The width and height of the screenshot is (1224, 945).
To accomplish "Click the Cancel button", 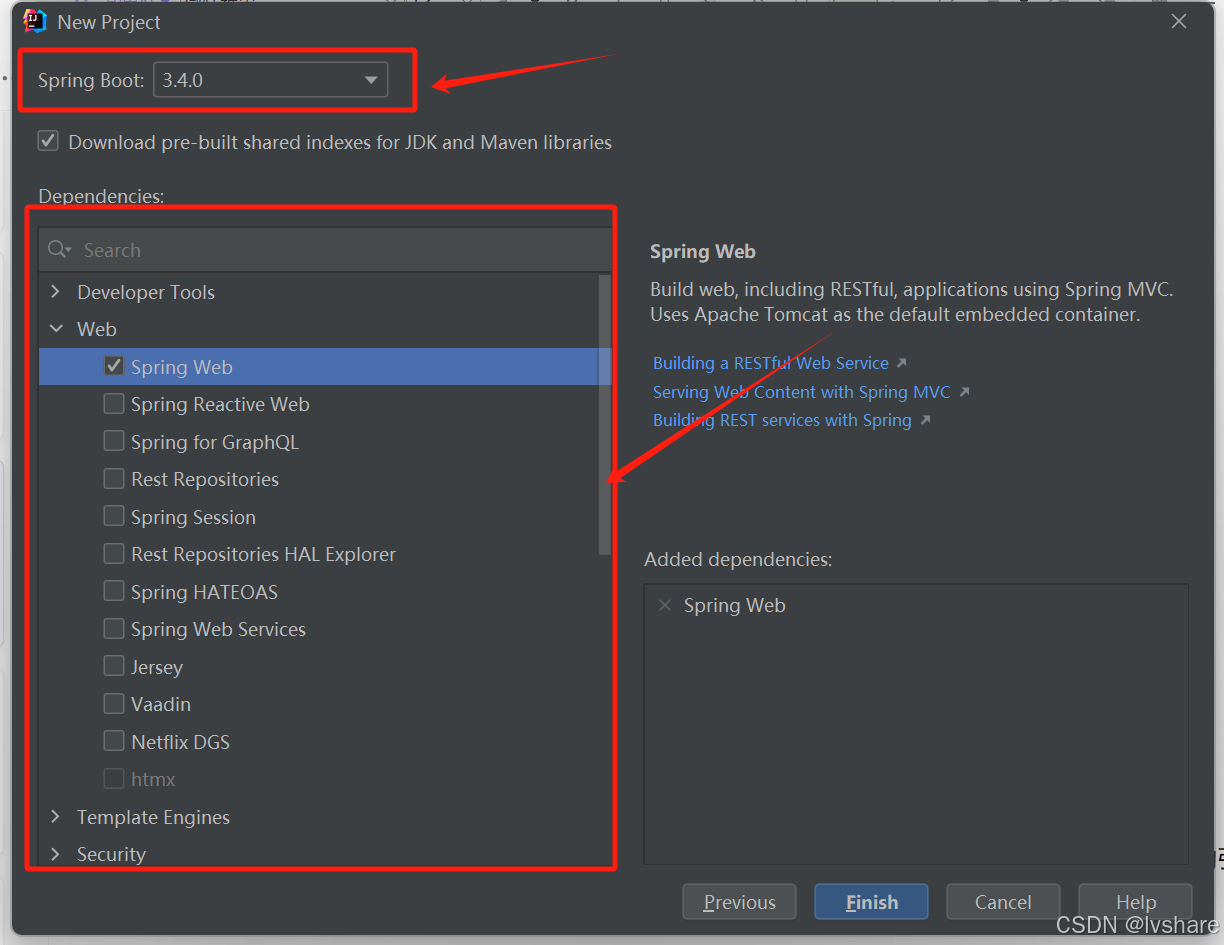I will click(x=1003, y=902).
